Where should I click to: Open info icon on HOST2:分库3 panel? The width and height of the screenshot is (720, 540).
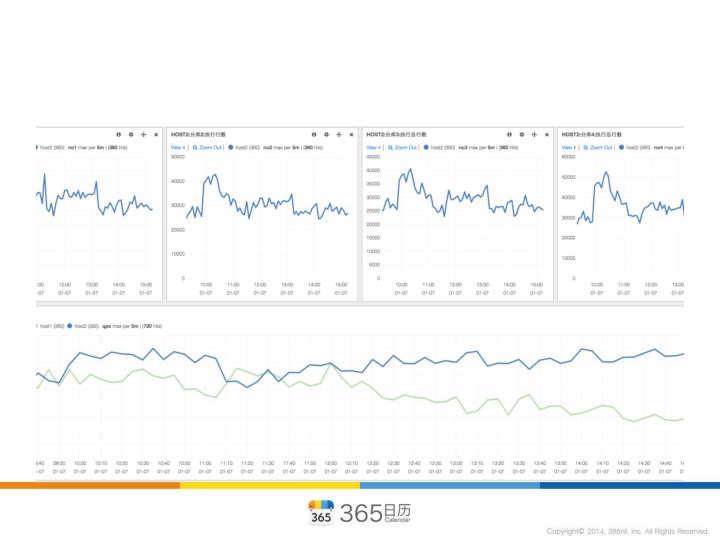click(509, 135)
